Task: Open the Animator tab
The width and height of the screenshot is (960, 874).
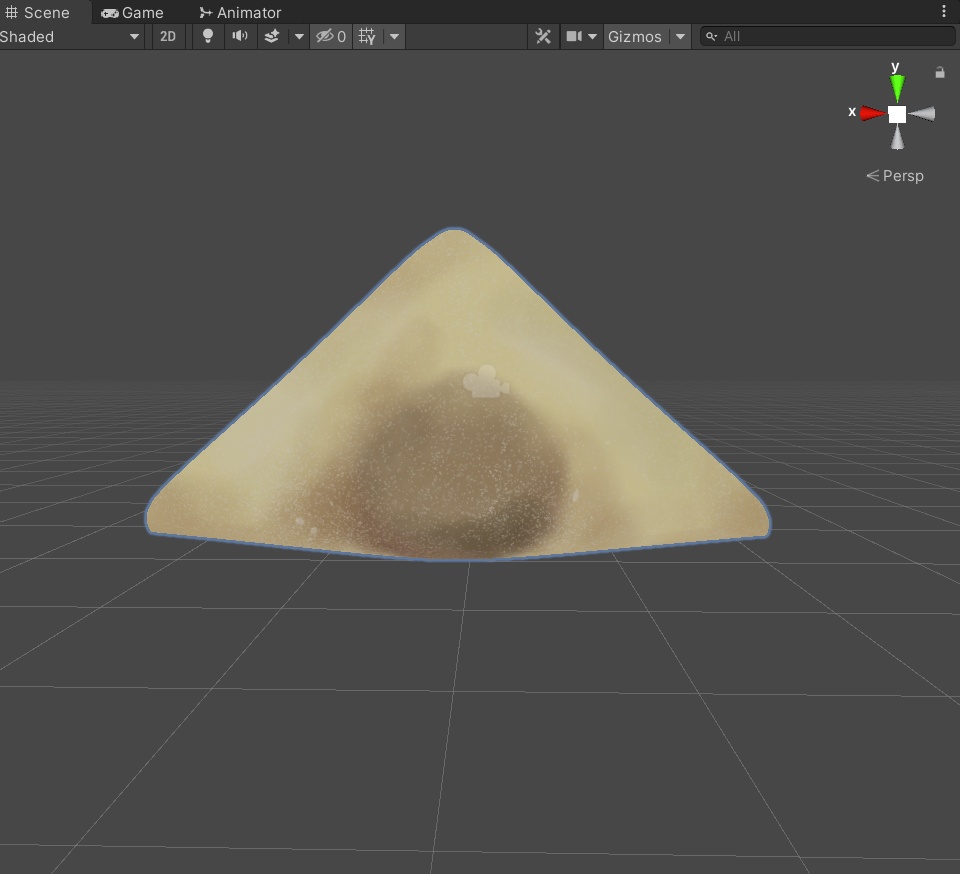Action: coord(240,12)
